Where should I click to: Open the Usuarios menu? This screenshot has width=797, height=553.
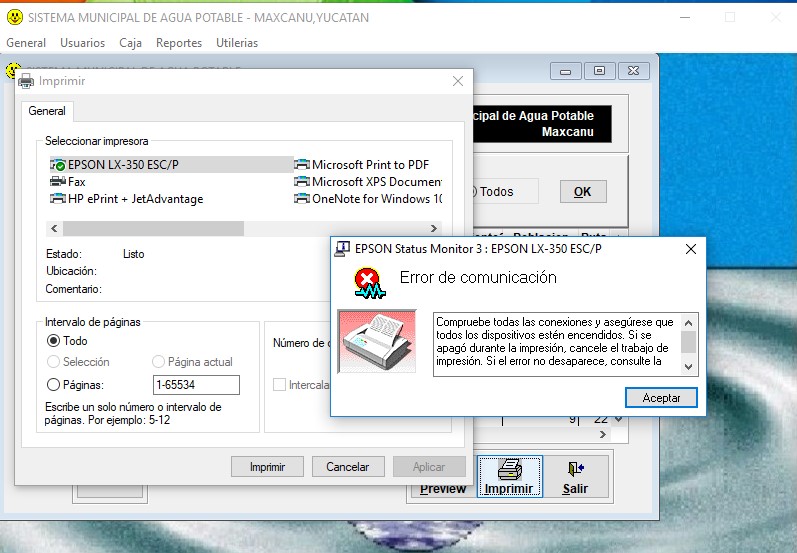[x=82, y=43]
